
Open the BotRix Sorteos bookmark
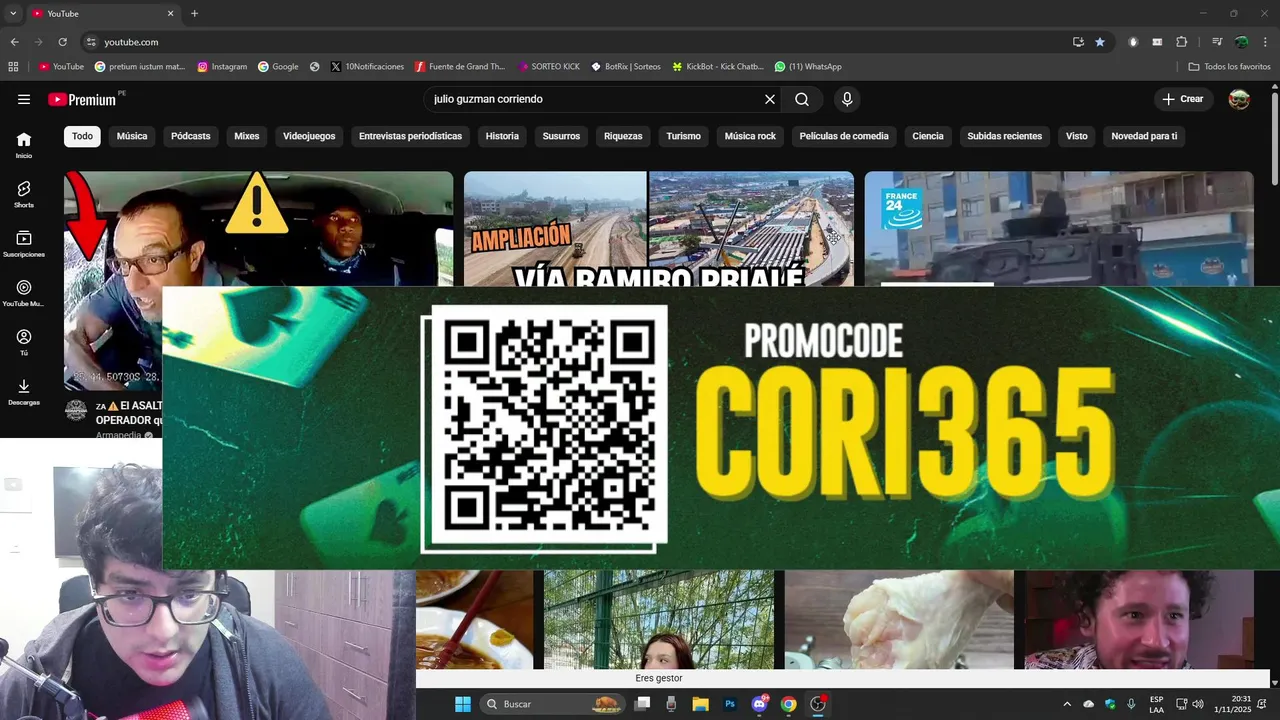626,66
